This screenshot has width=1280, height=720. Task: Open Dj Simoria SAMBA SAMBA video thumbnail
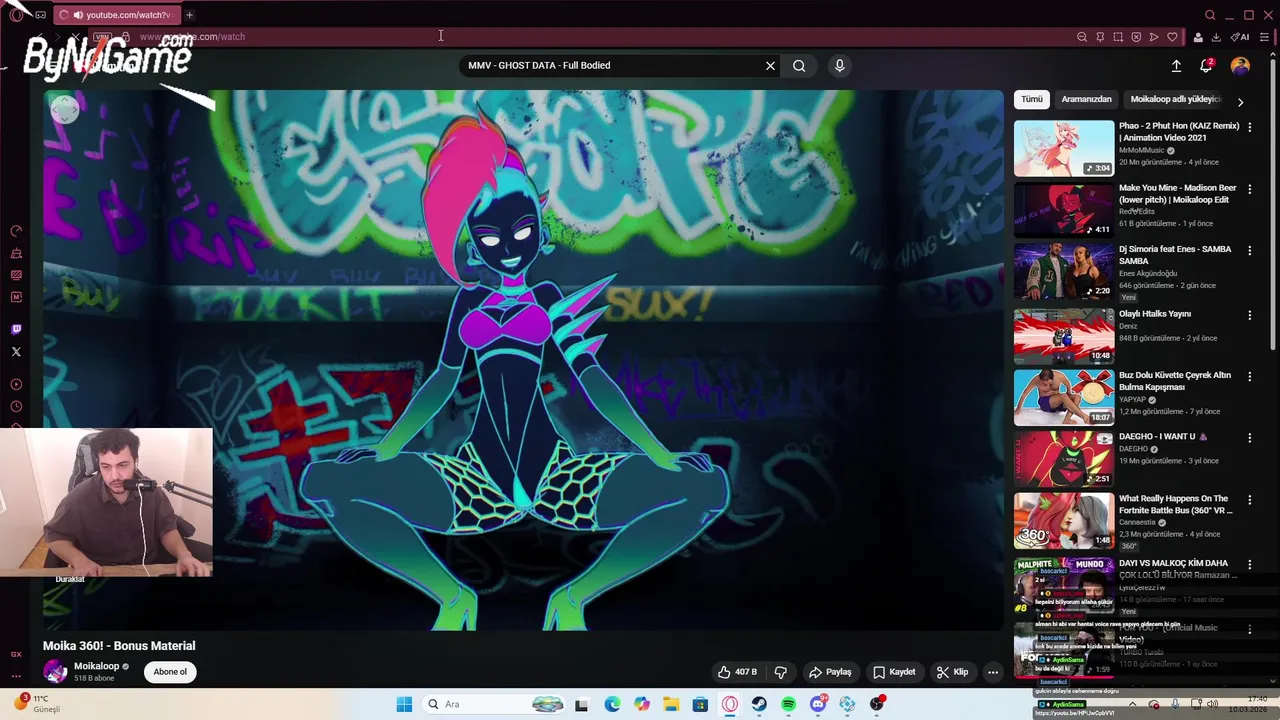(x=1064, y=271)
